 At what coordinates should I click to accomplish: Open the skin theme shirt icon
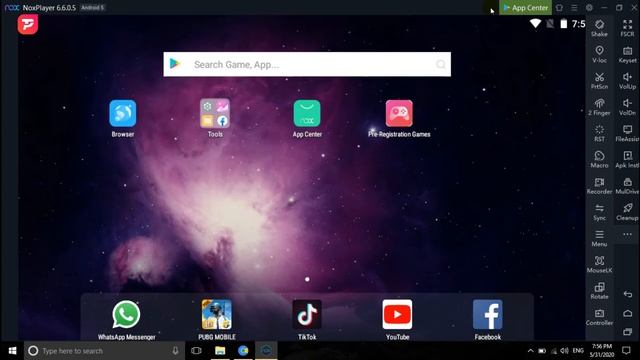559,8
